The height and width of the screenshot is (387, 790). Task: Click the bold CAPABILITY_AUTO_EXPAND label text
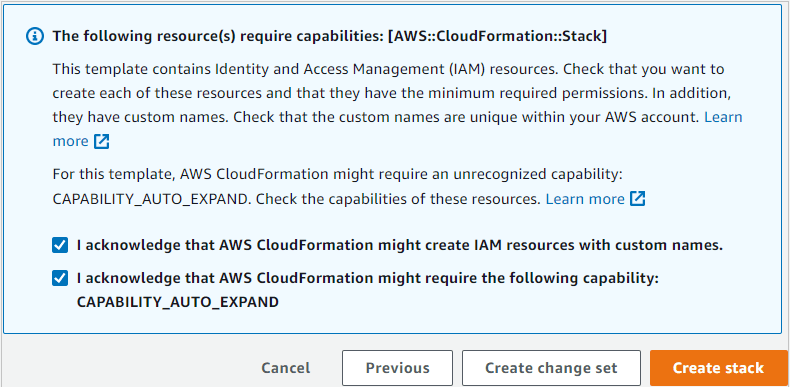pyautogui.click(x=177, y=302)
